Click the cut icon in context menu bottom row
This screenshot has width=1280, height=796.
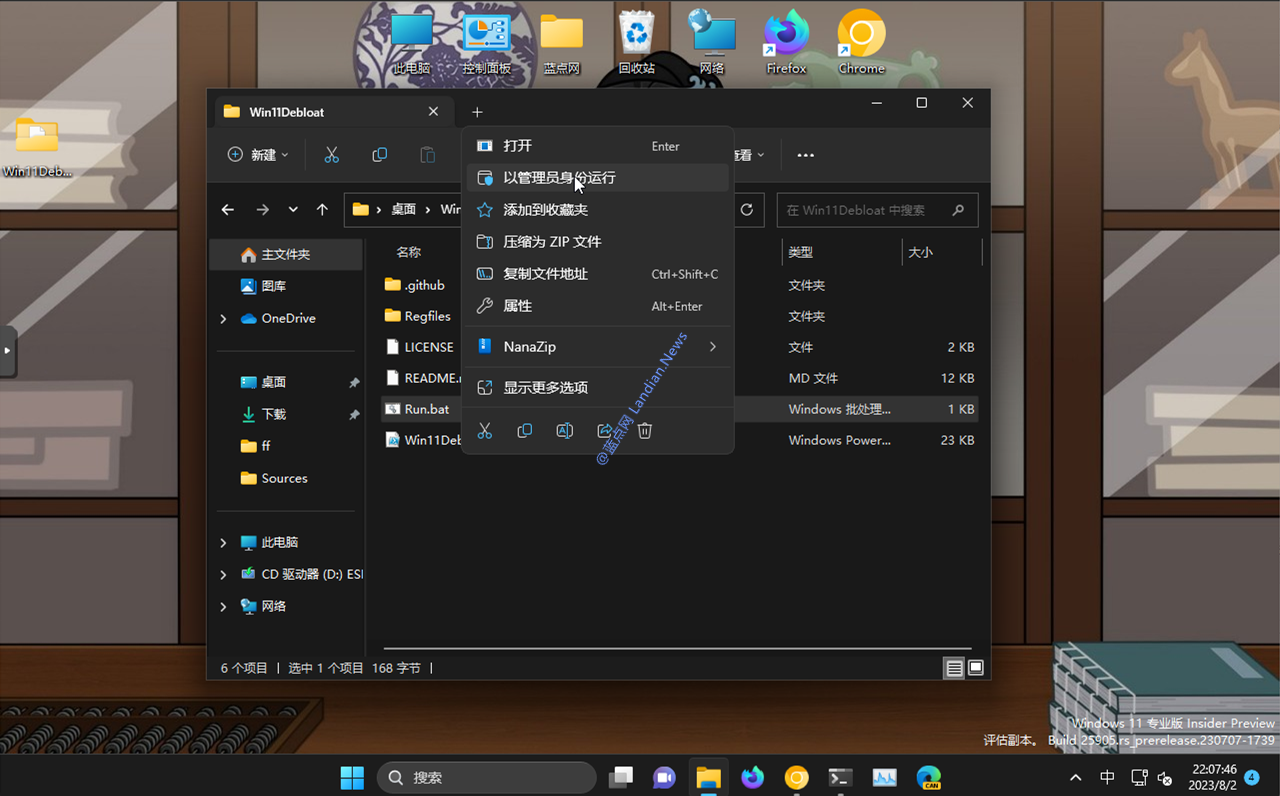485,431
